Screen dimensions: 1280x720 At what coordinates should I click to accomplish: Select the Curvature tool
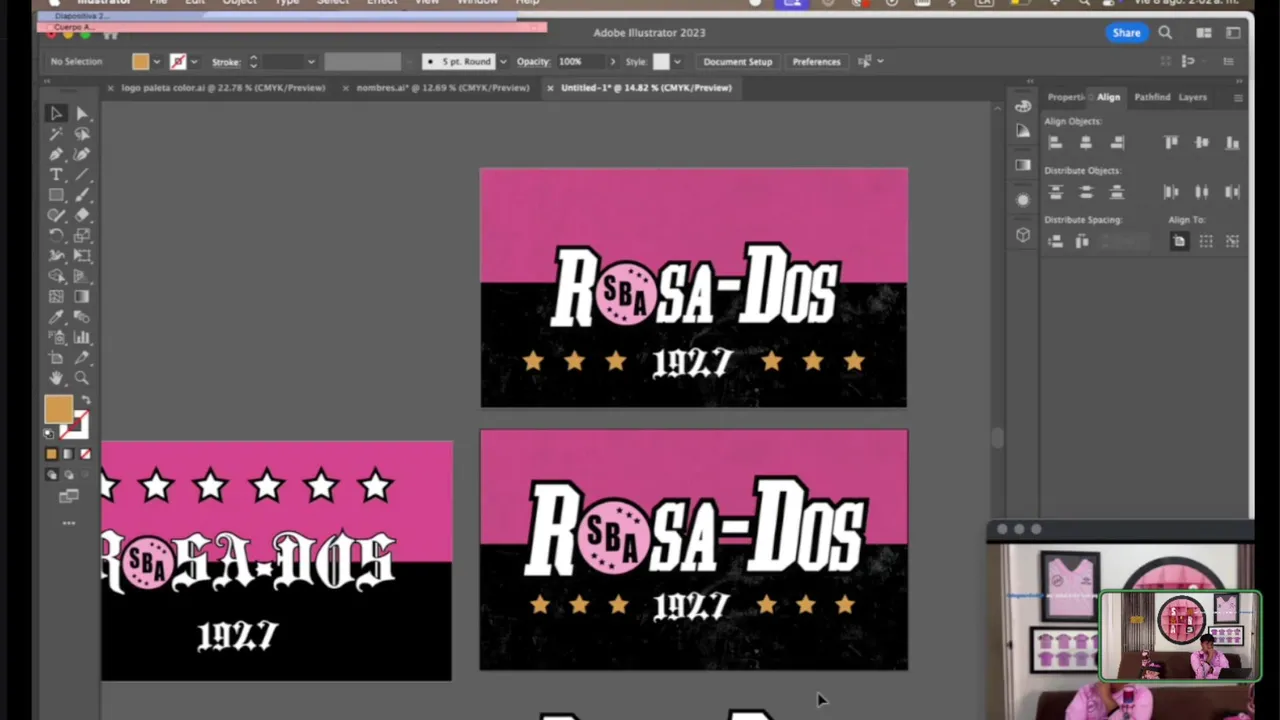(82, 154)
